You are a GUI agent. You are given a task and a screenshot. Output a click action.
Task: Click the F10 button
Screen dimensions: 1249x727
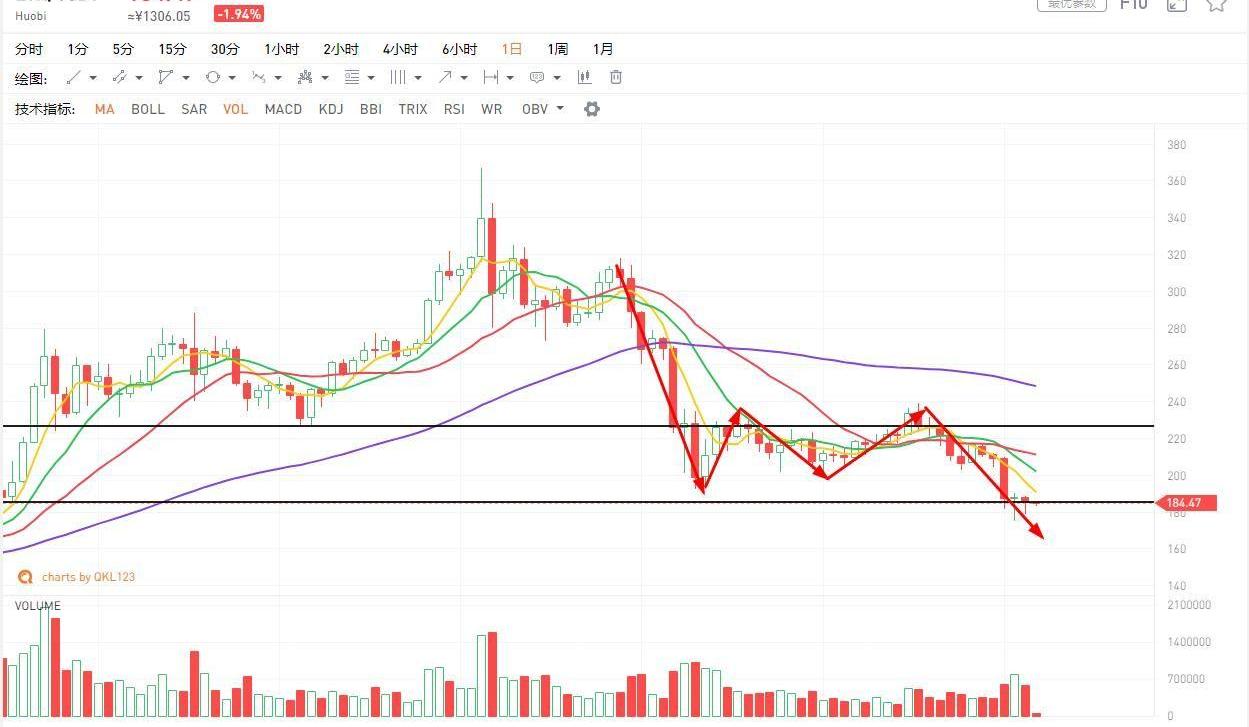pyautogui.click(x=1133, y=5)
